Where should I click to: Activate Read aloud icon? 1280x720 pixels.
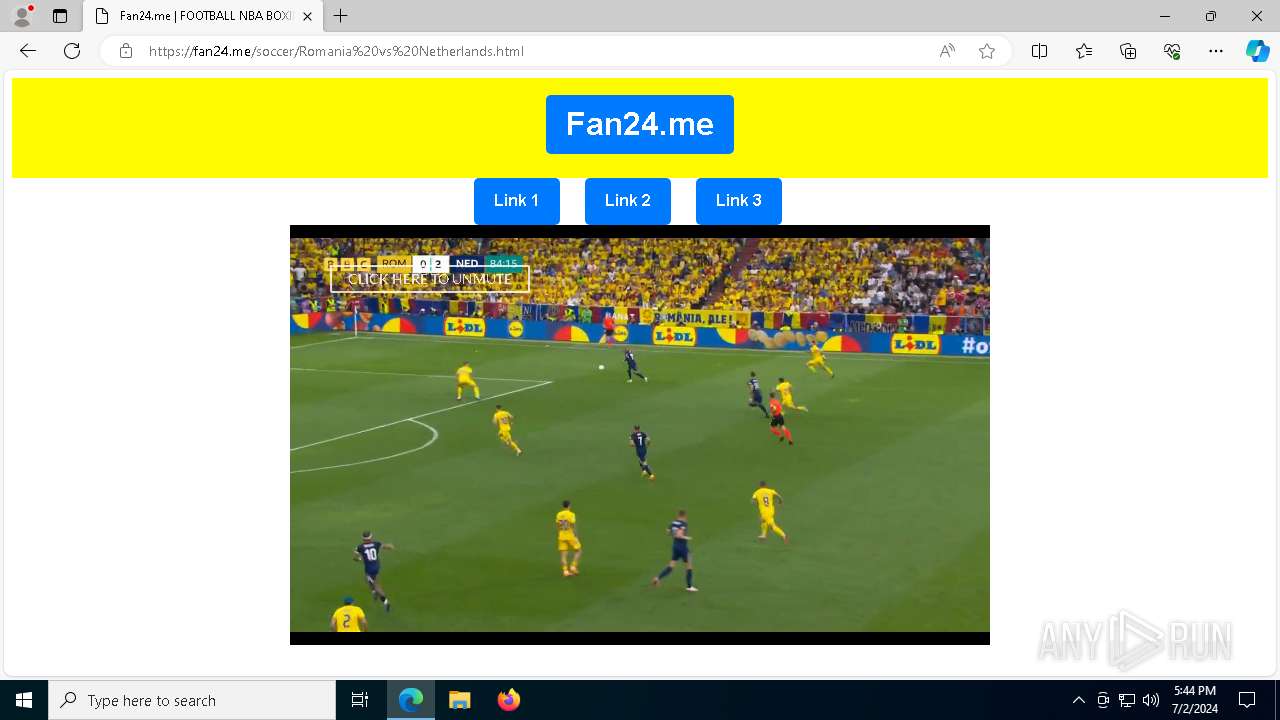pos(947,51)
